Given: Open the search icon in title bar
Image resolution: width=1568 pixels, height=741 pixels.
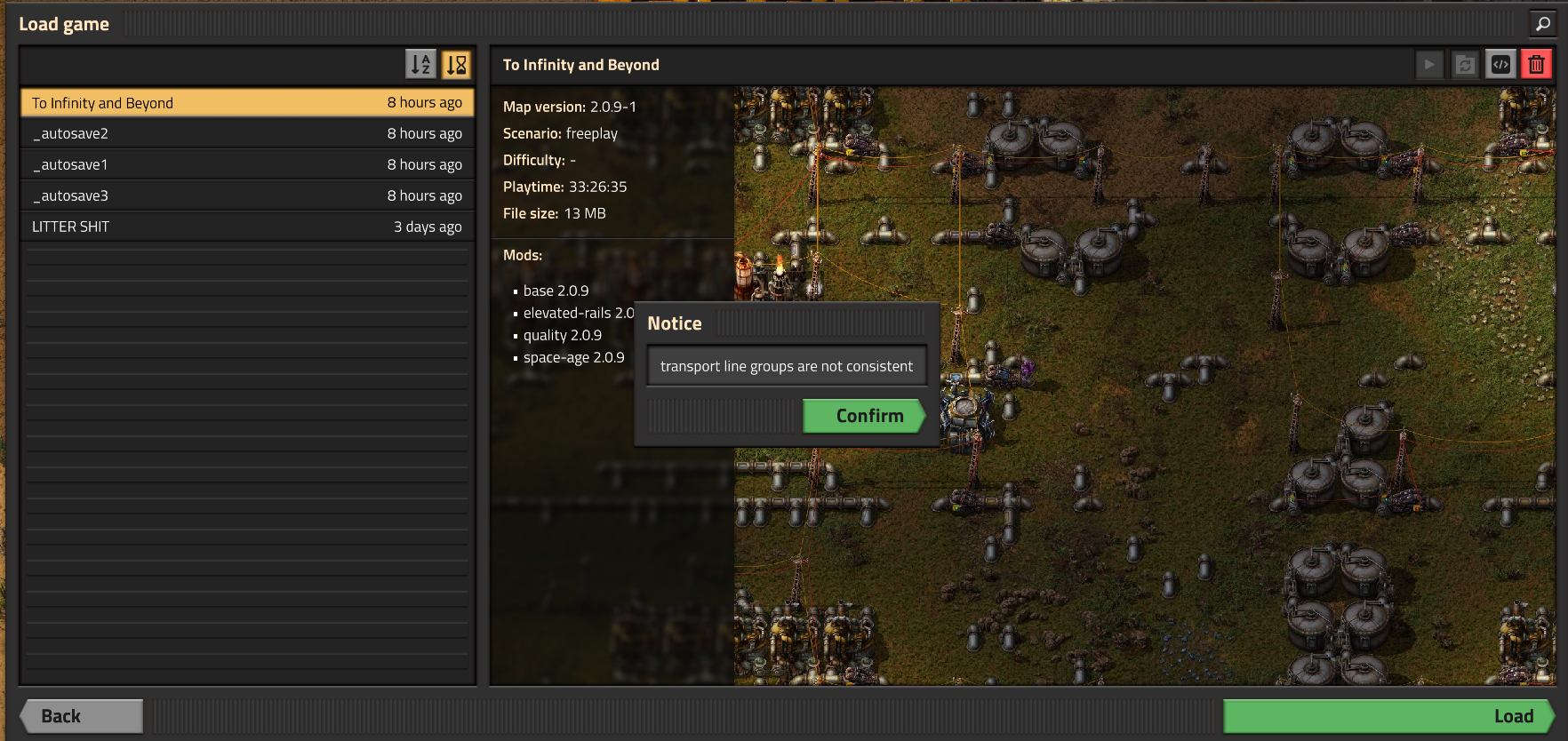Looking at the screenshot, I should pos(1543,24).
